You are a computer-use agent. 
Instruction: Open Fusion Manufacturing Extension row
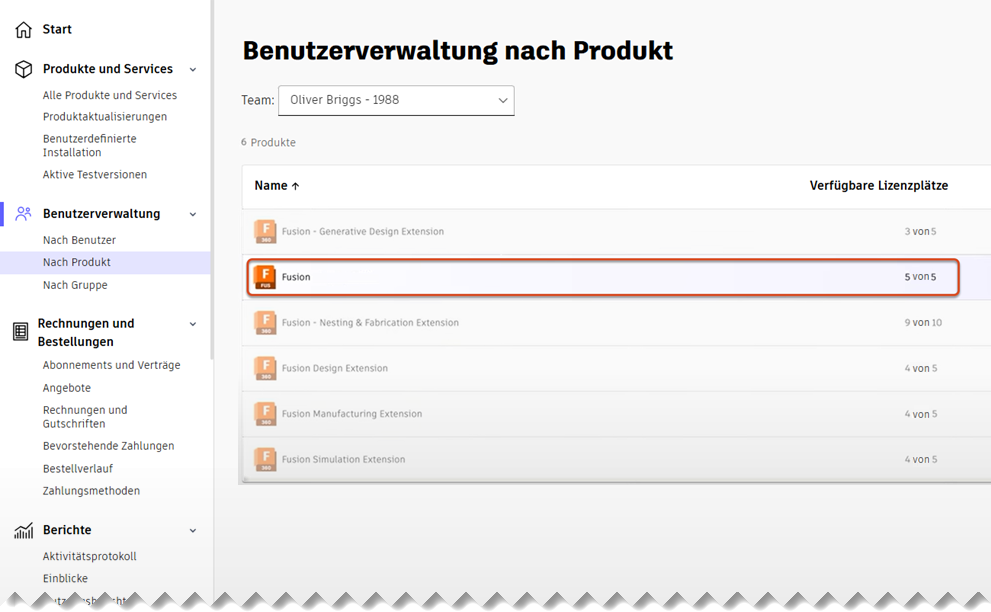pyautogui.click(x=616, y=413)
